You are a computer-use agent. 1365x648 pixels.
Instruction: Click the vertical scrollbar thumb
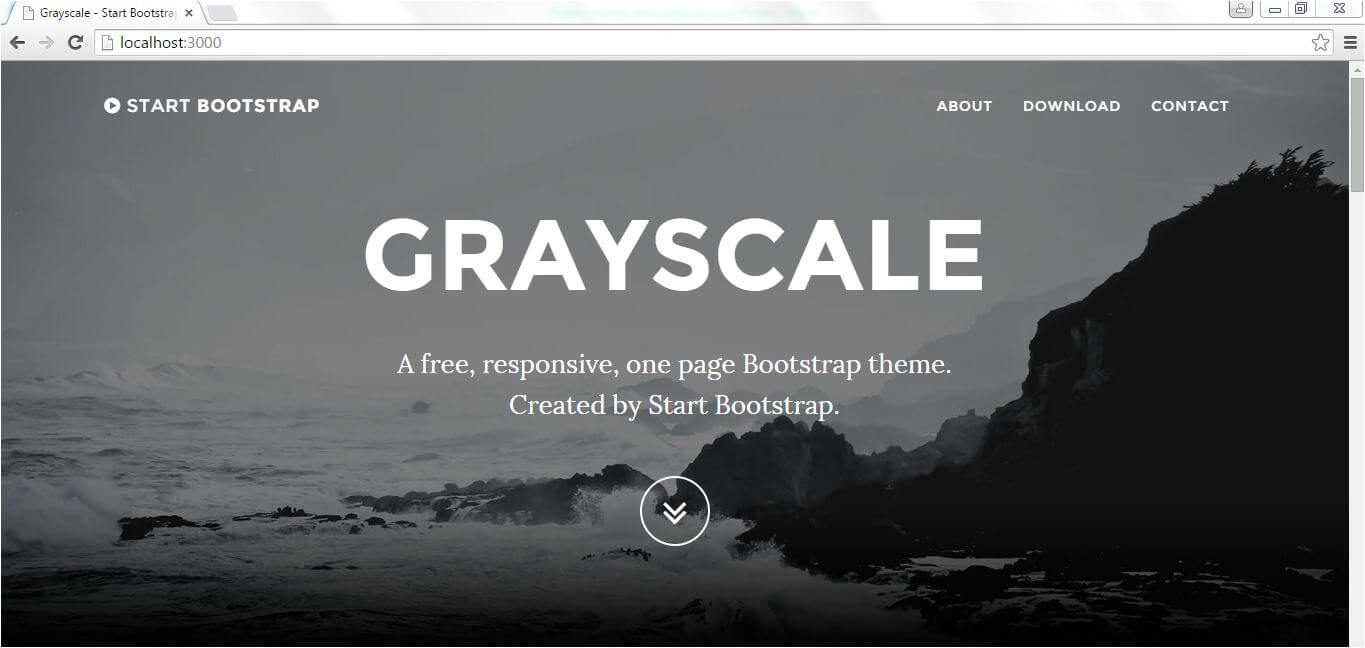click(x=1357, y=133)
